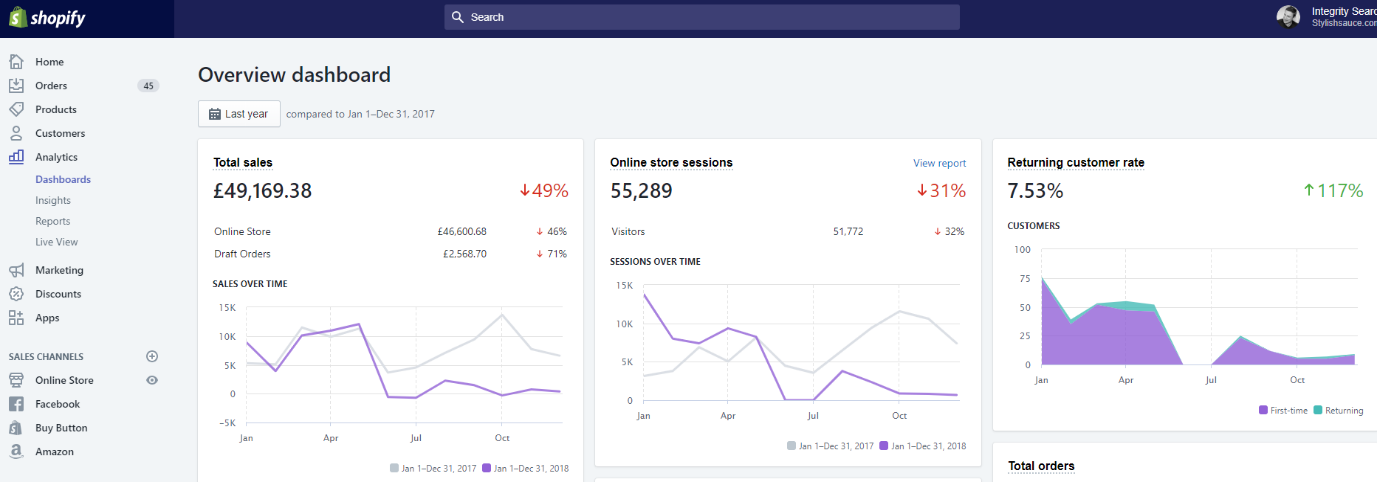Open the Discounts section
Screen dimensions: 1377x482
pyautogui.click(x=58, y=294)
